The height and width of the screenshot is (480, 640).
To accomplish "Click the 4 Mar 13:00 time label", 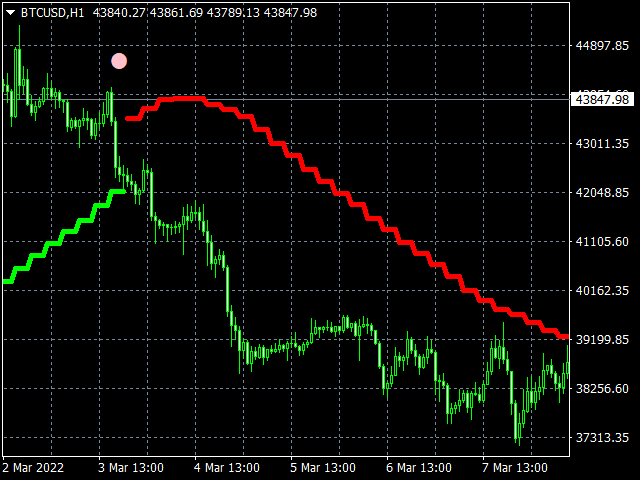I will point(227,467).
